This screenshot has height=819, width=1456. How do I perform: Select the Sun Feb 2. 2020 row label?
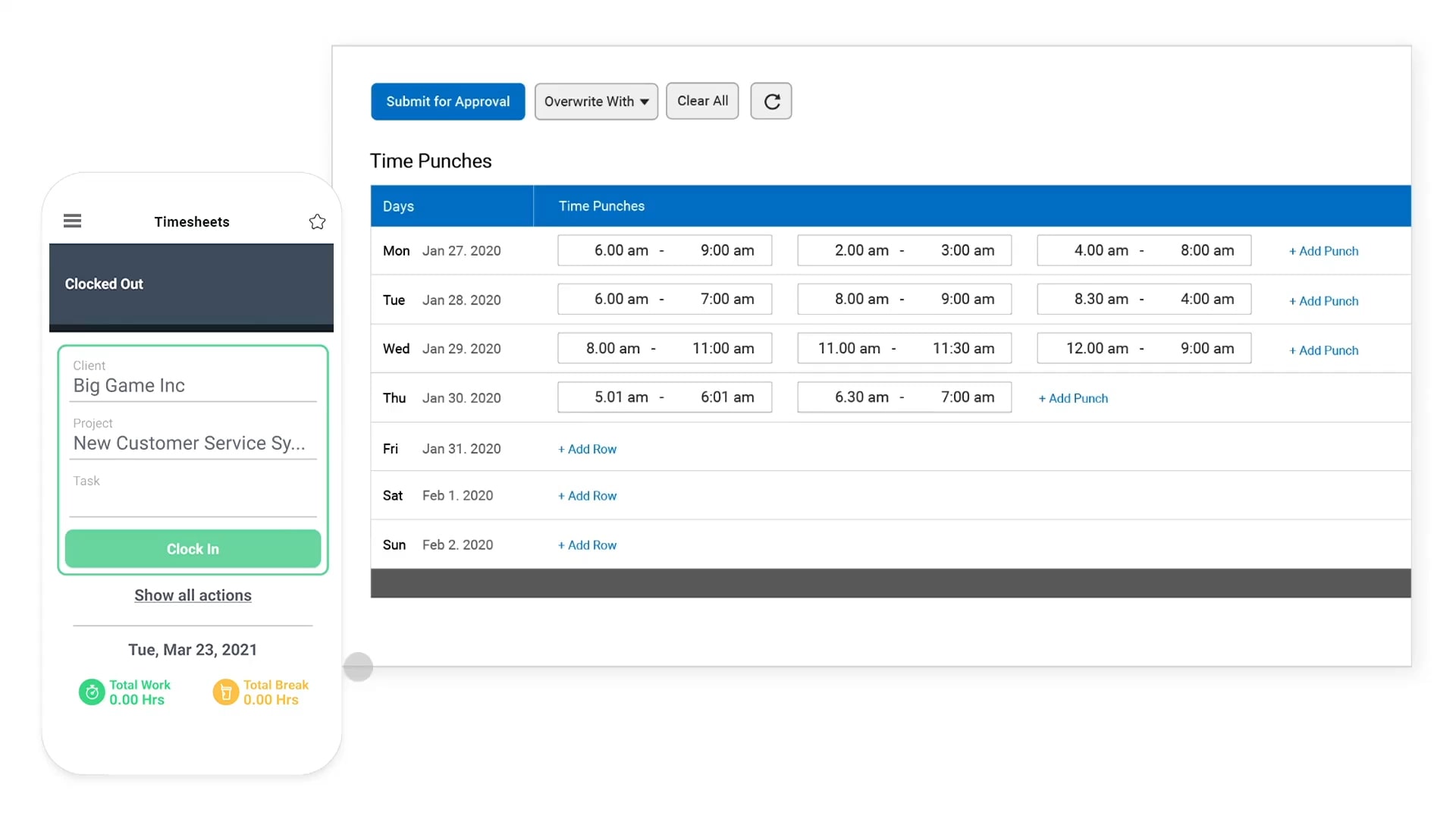438,545
